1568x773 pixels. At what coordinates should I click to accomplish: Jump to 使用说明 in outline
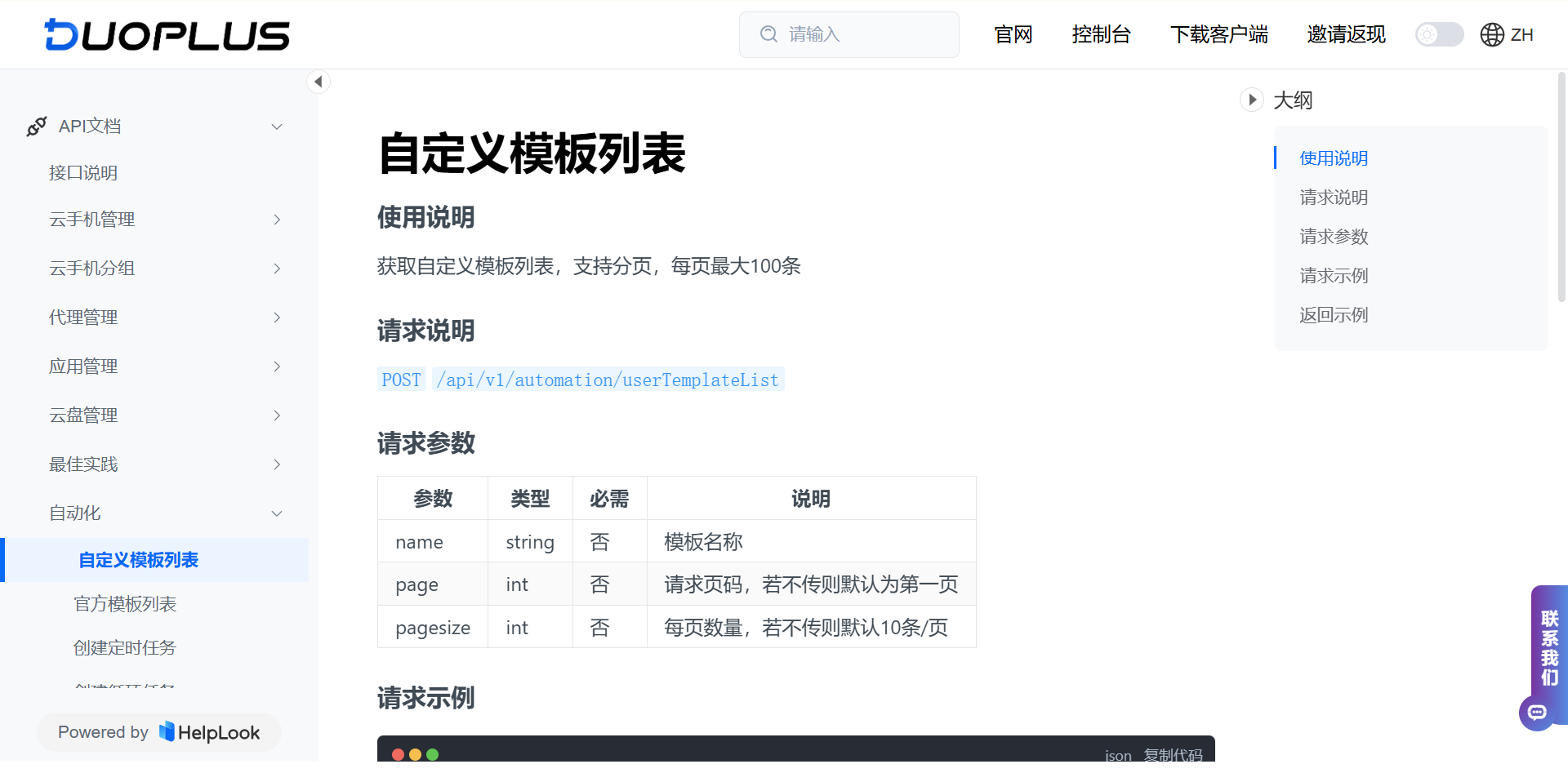point(1334,158)
